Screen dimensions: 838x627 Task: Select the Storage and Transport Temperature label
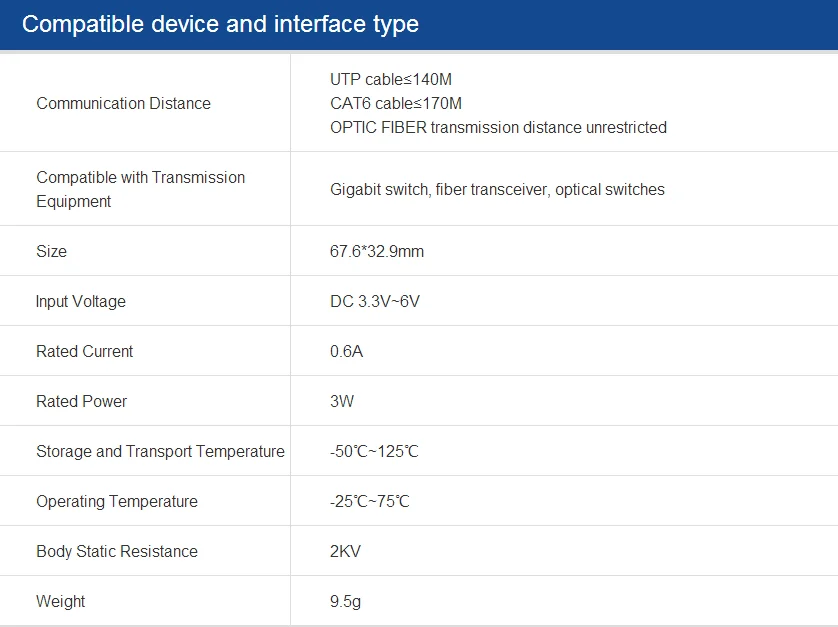click(160, 451)
